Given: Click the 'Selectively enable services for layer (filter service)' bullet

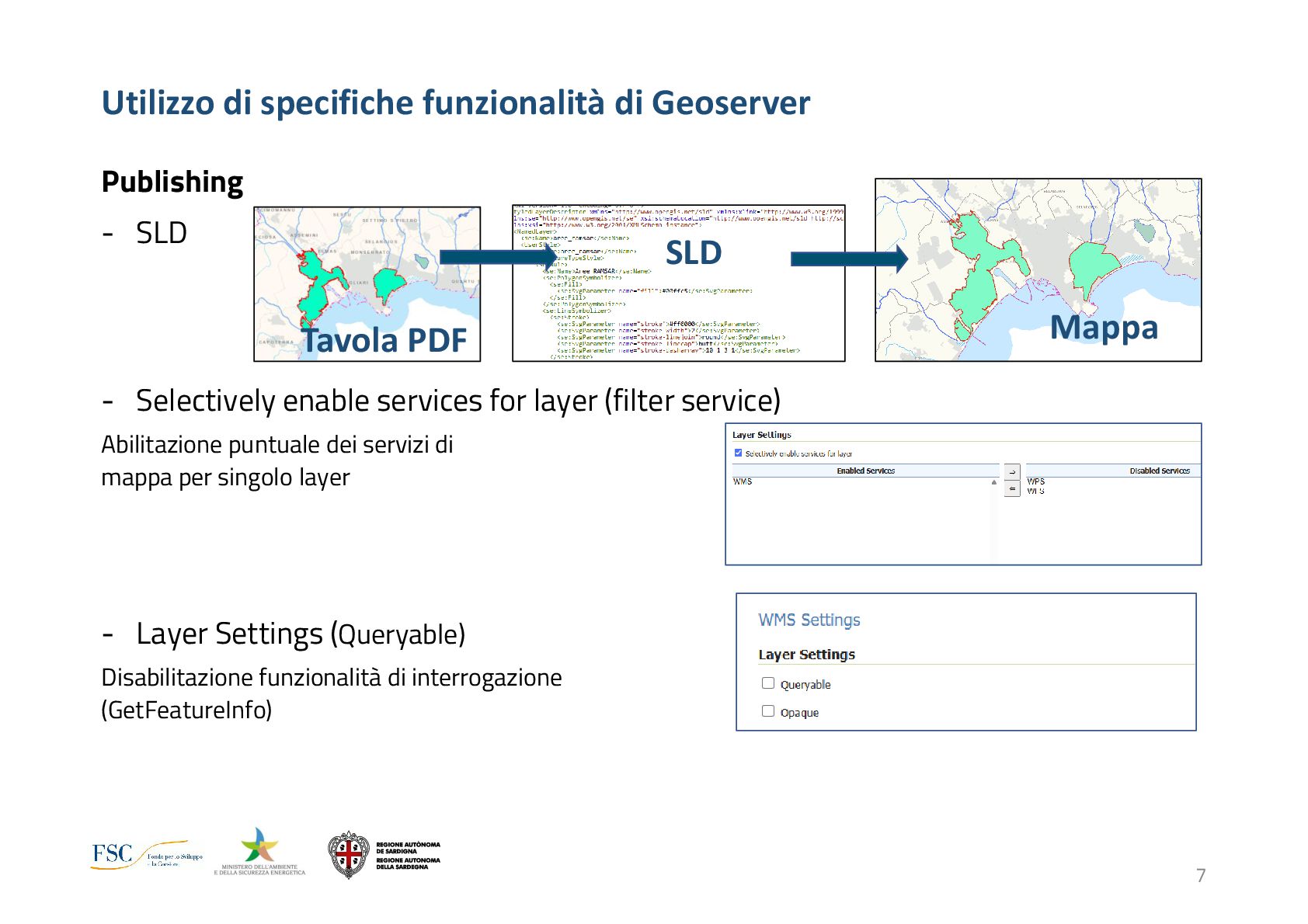Looking at the screenshot, I should point(458,401).
